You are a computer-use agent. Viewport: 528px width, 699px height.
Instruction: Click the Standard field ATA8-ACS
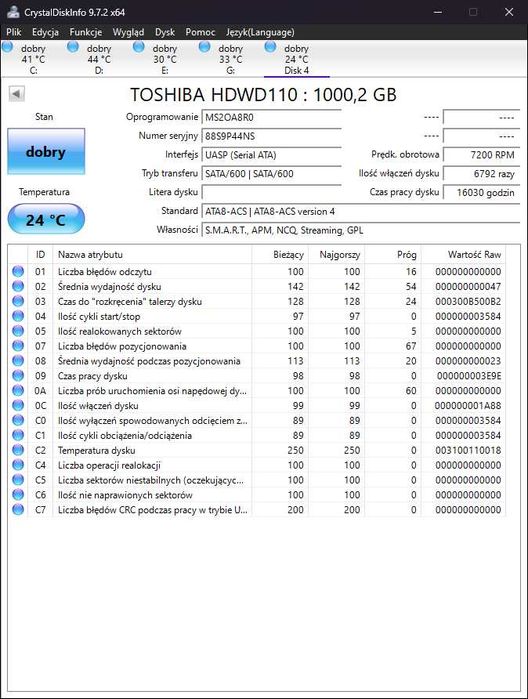tap(361, 212)
